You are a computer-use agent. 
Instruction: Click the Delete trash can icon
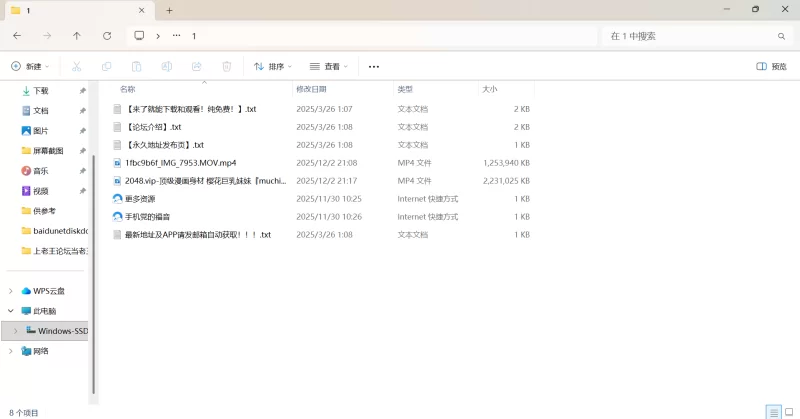tap(227, 67)
